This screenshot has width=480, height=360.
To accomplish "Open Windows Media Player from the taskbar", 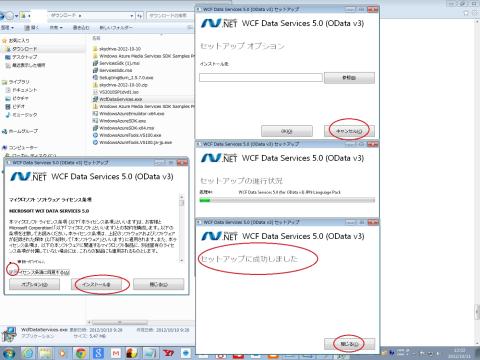I will [62, 353].
